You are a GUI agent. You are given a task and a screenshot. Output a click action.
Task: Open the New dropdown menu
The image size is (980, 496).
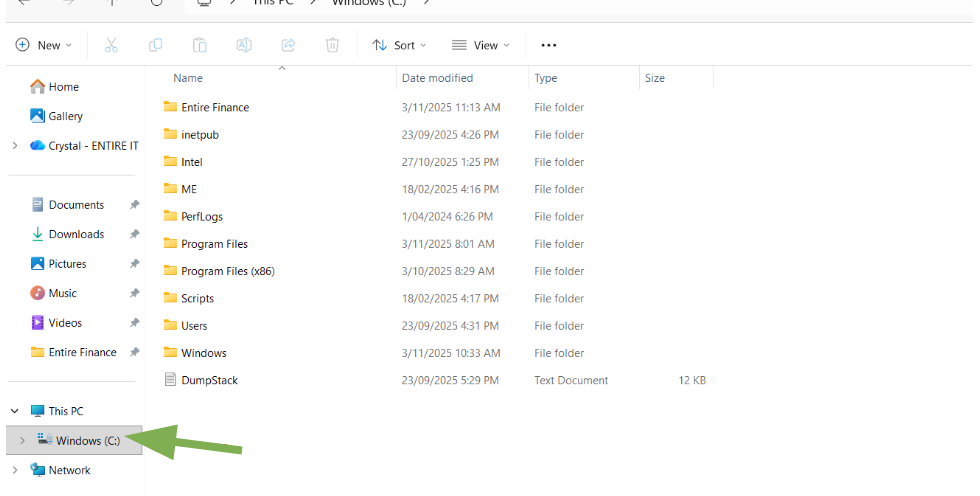pyautogui.click(x=44, y=45)
